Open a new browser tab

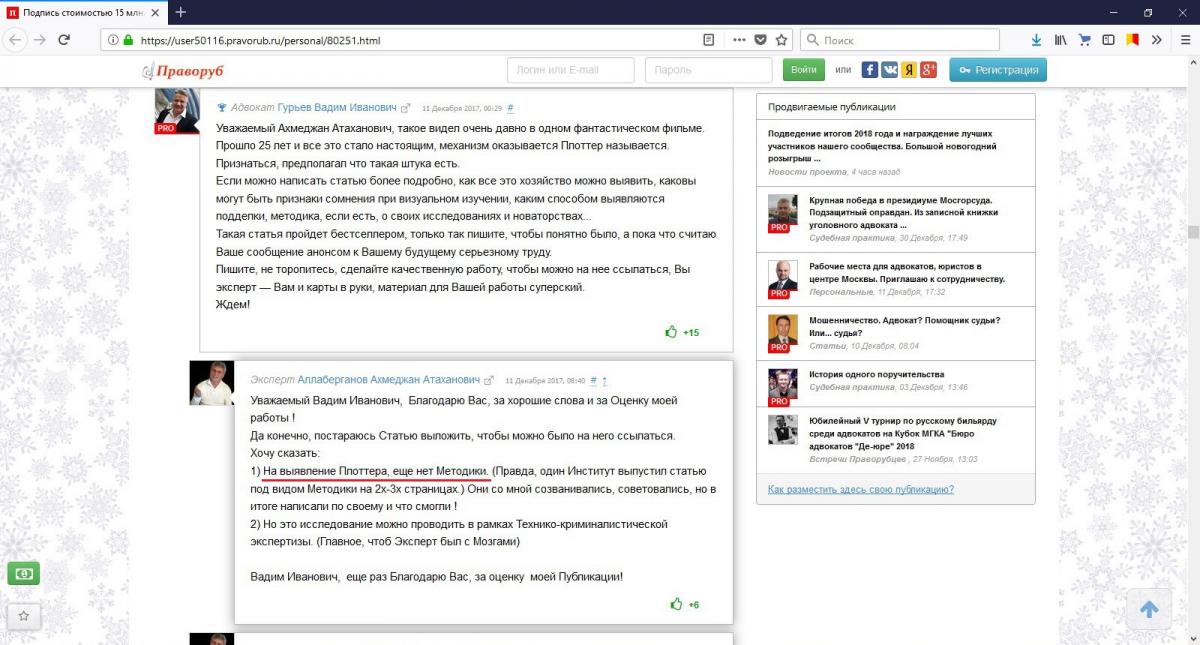coord(181,12)
